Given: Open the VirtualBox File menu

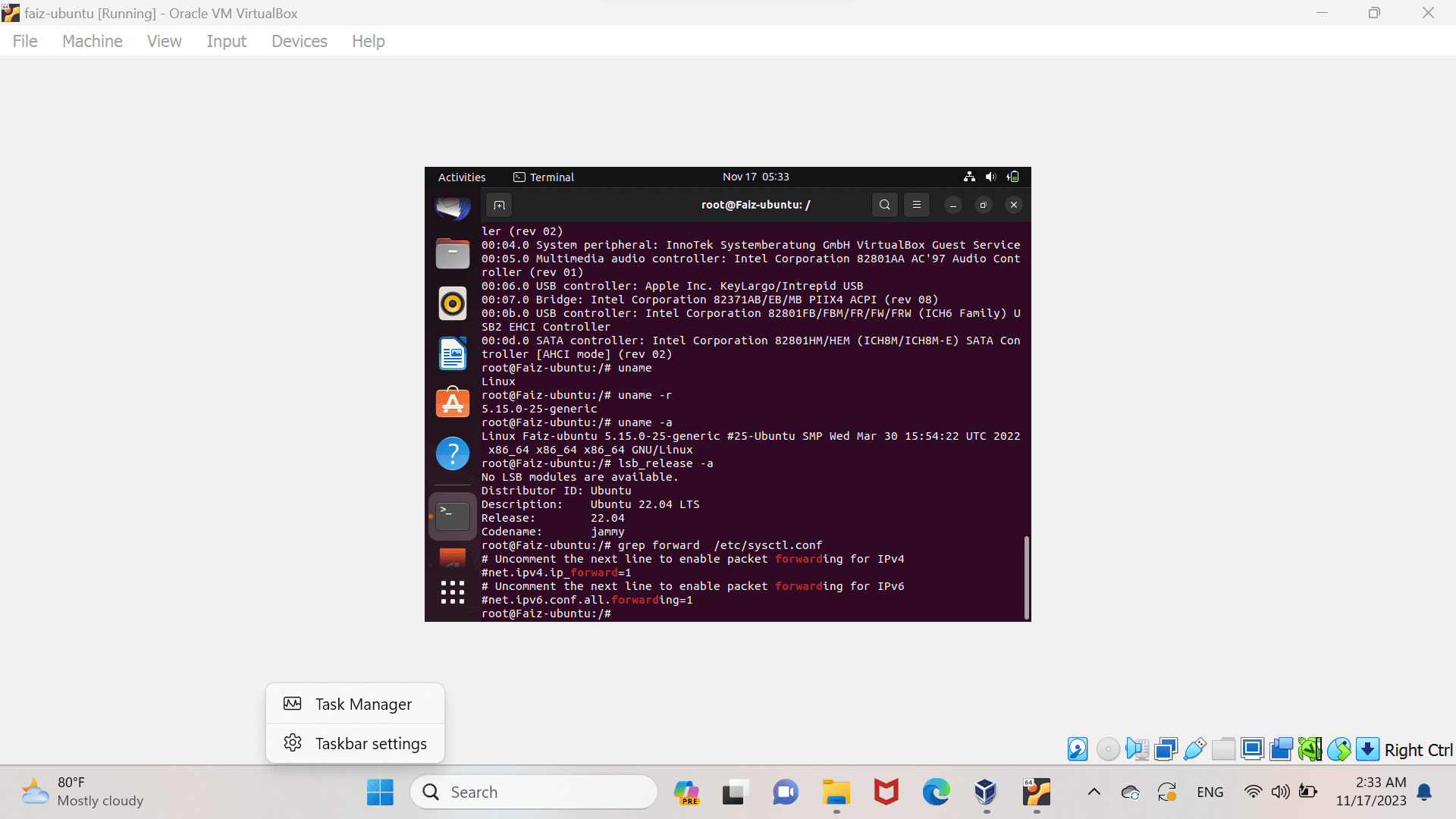Looking at the screenshot, I should click(x=25, y=41).
